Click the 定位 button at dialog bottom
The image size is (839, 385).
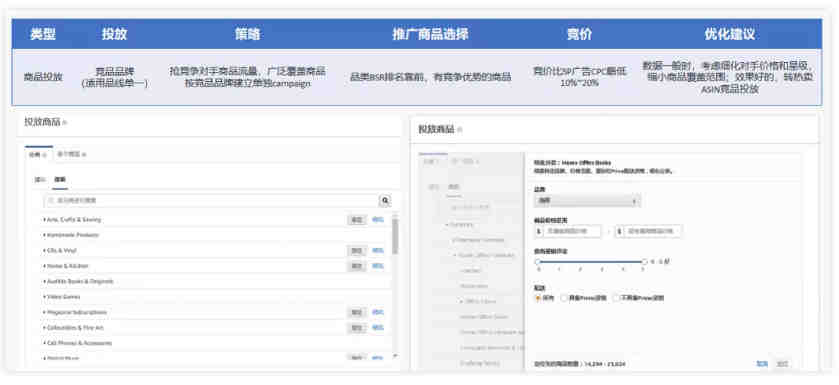pyautogui.click(x=782, y=364)
